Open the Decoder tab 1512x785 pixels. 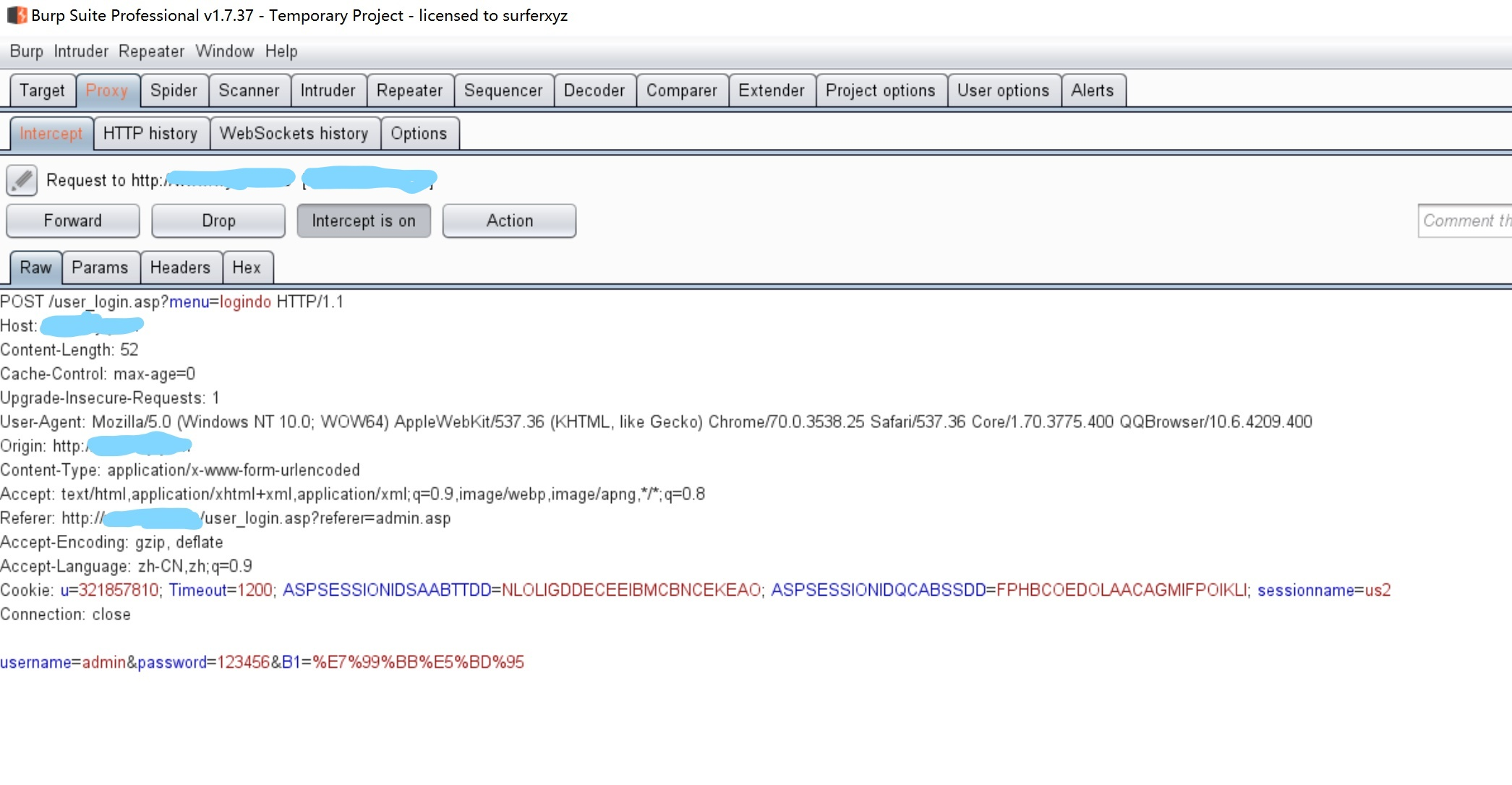point(594,90)
